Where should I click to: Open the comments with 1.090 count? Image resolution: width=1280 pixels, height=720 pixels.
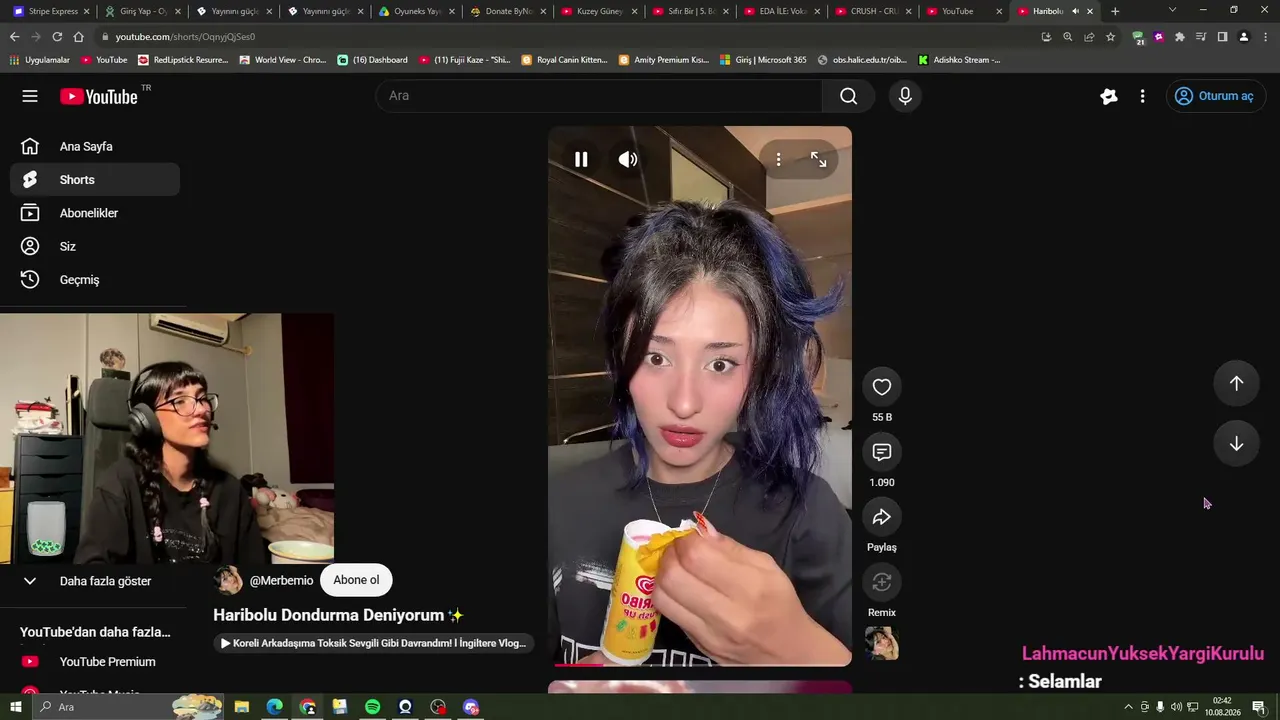pos(882,452)
